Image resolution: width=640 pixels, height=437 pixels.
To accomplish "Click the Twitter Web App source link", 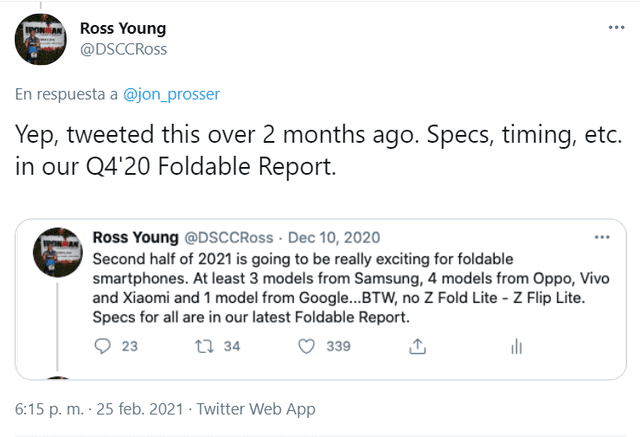I will (256, 409).
